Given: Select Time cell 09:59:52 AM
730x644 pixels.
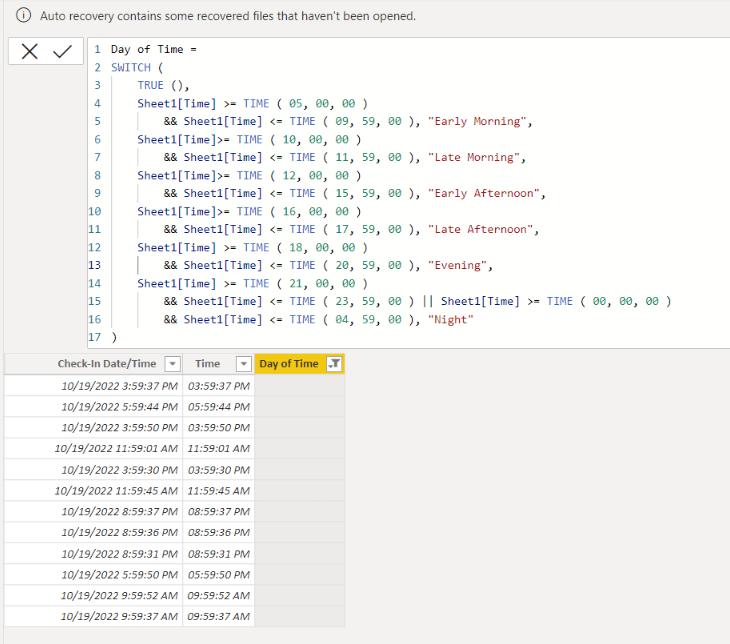Looking at the screenshot, I should (219, 596).
